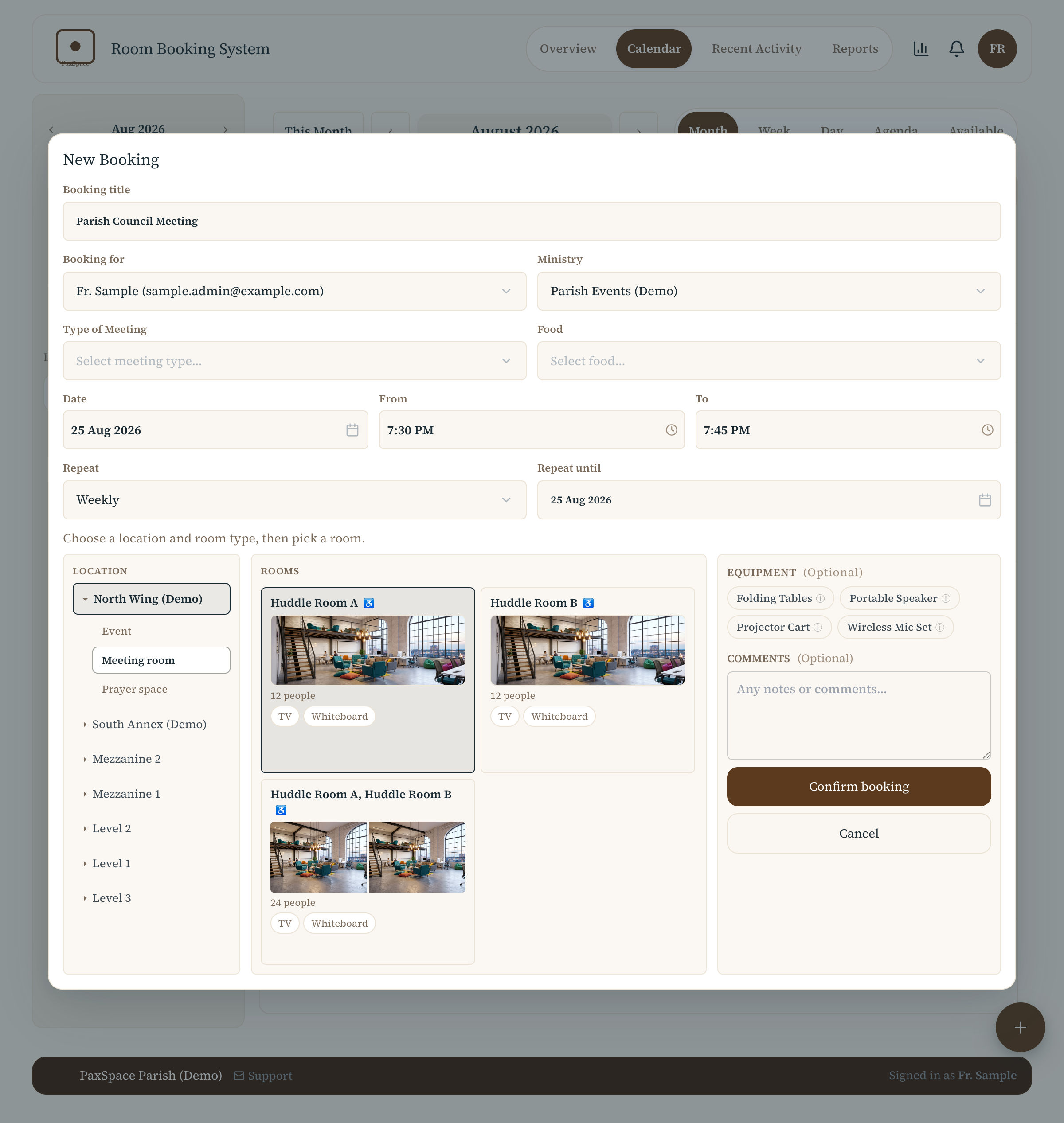Show info for Wireless Mic Set
Viewport: 1064px width, 1123px height.
(x=939, y=627)
